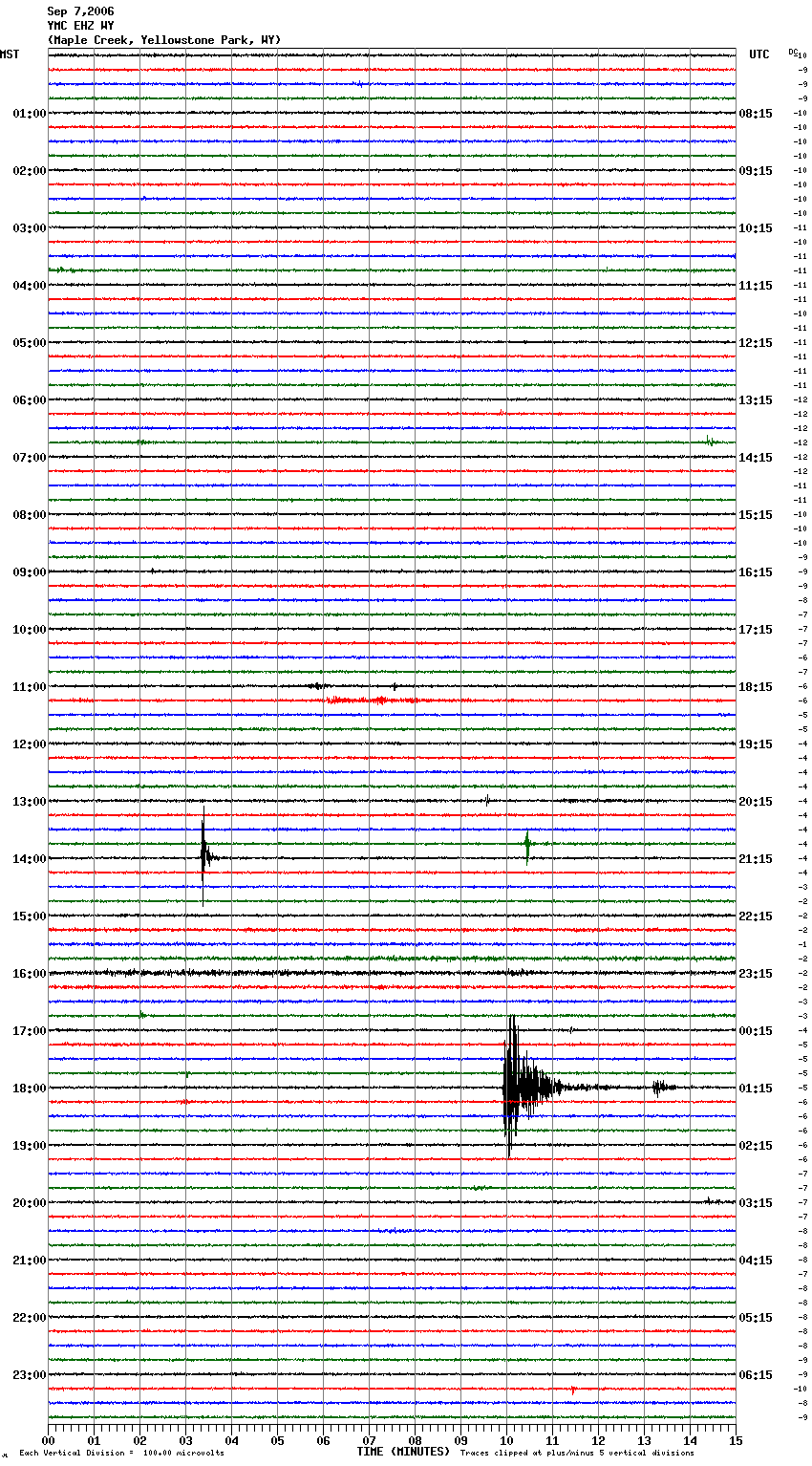Click the '15' minute tick label
This screenshot has width=812, height=1466.
(737, 1440)
